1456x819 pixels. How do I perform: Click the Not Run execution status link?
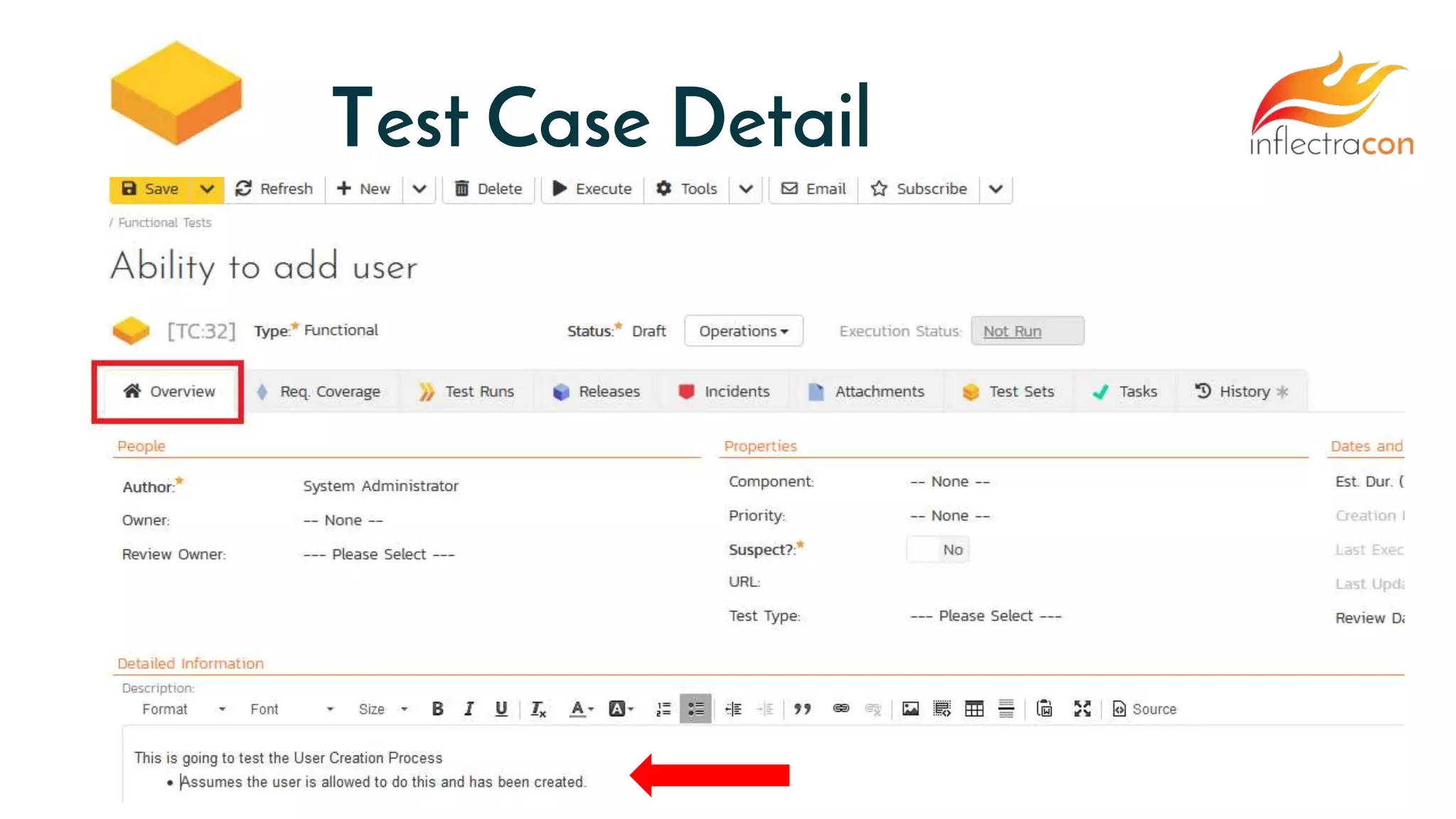(x=1012, y=331)
